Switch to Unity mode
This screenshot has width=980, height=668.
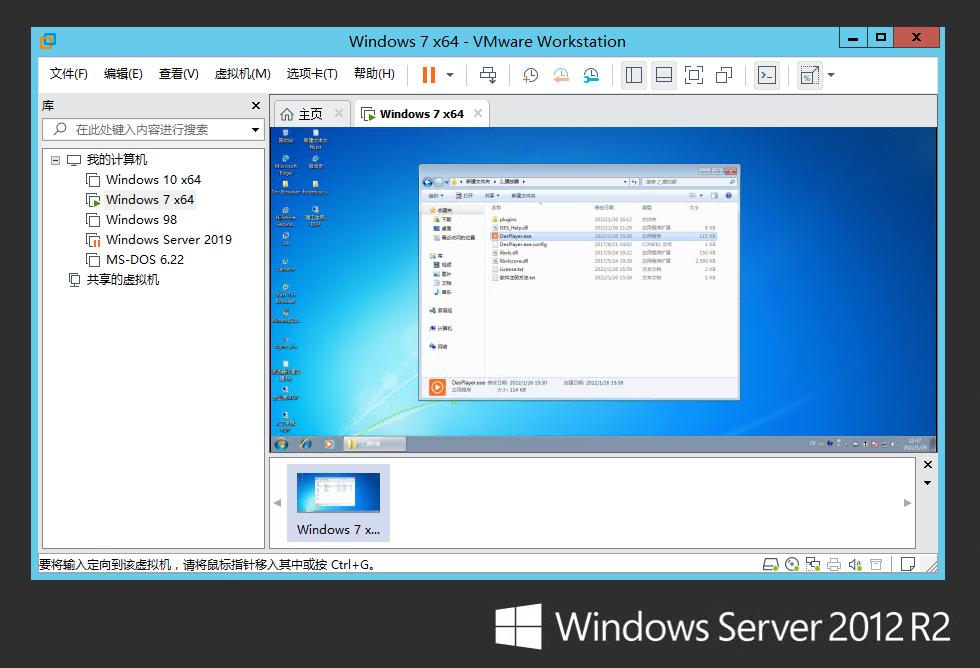click(724, 75)
